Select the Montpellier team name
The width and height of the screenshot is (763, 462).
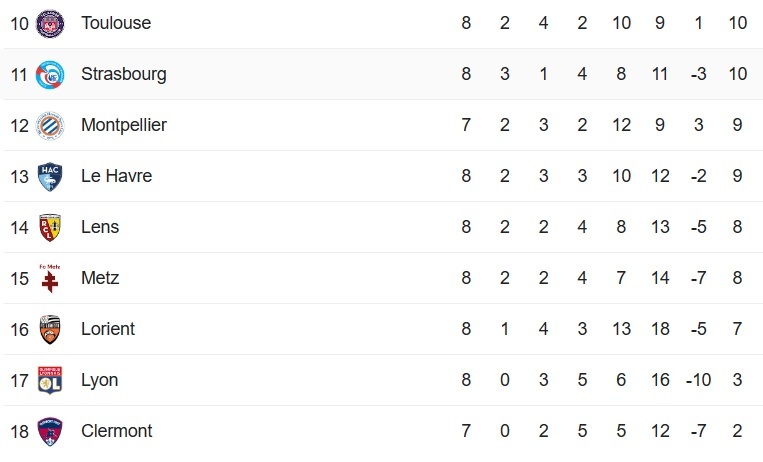click(123, 125)
